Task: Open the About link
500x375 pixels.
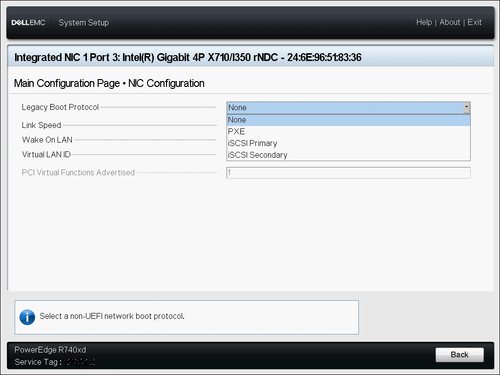Action: (450, 22)
